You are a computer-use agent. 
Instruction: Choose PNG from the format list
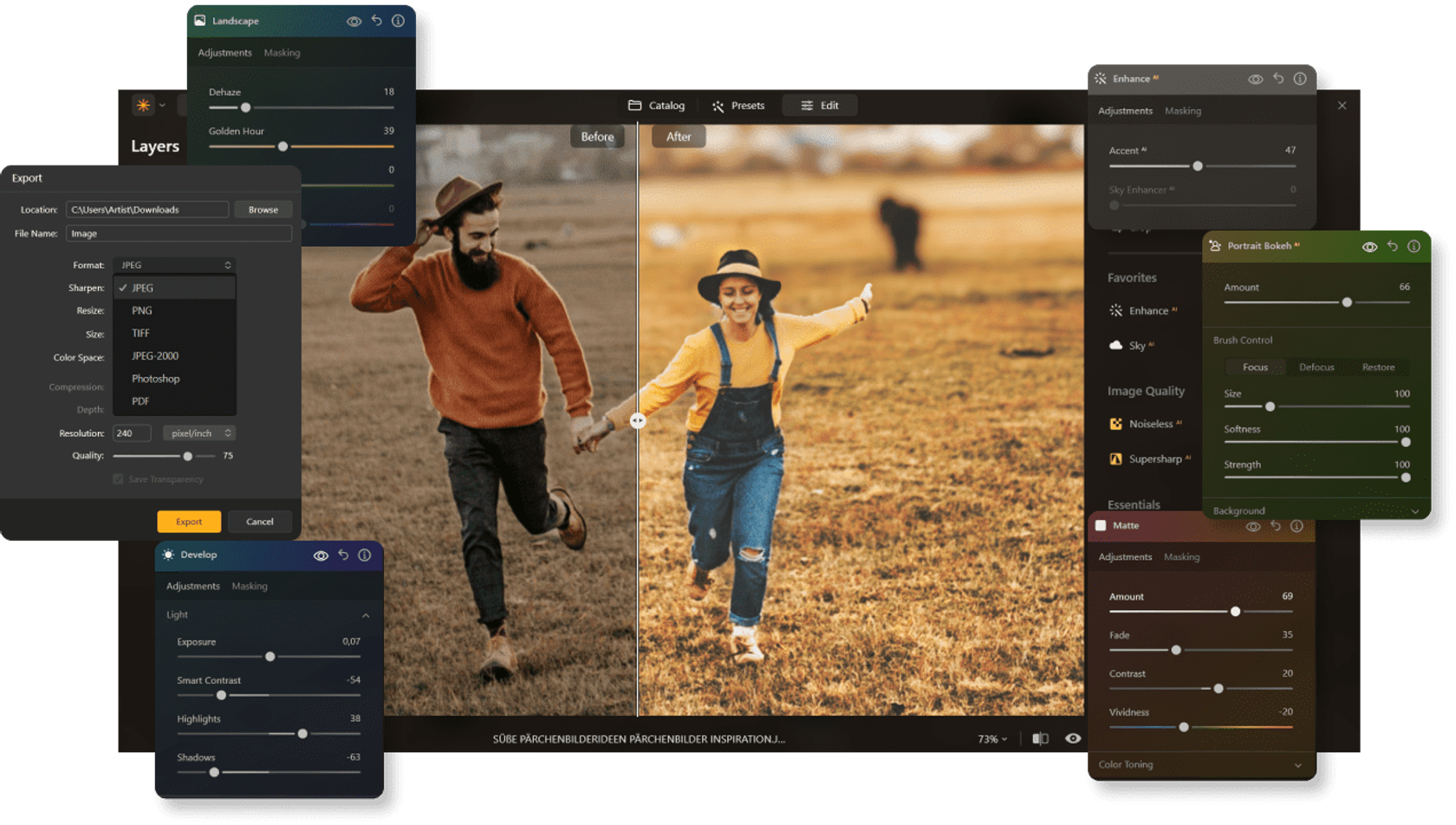142,310
